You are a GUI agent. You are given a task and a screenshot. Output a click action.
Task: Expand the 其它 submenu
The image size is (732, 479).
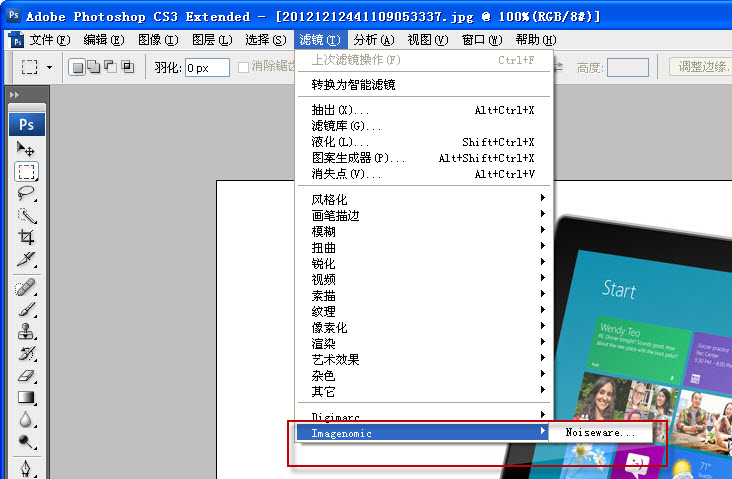[x=424, y=392]
